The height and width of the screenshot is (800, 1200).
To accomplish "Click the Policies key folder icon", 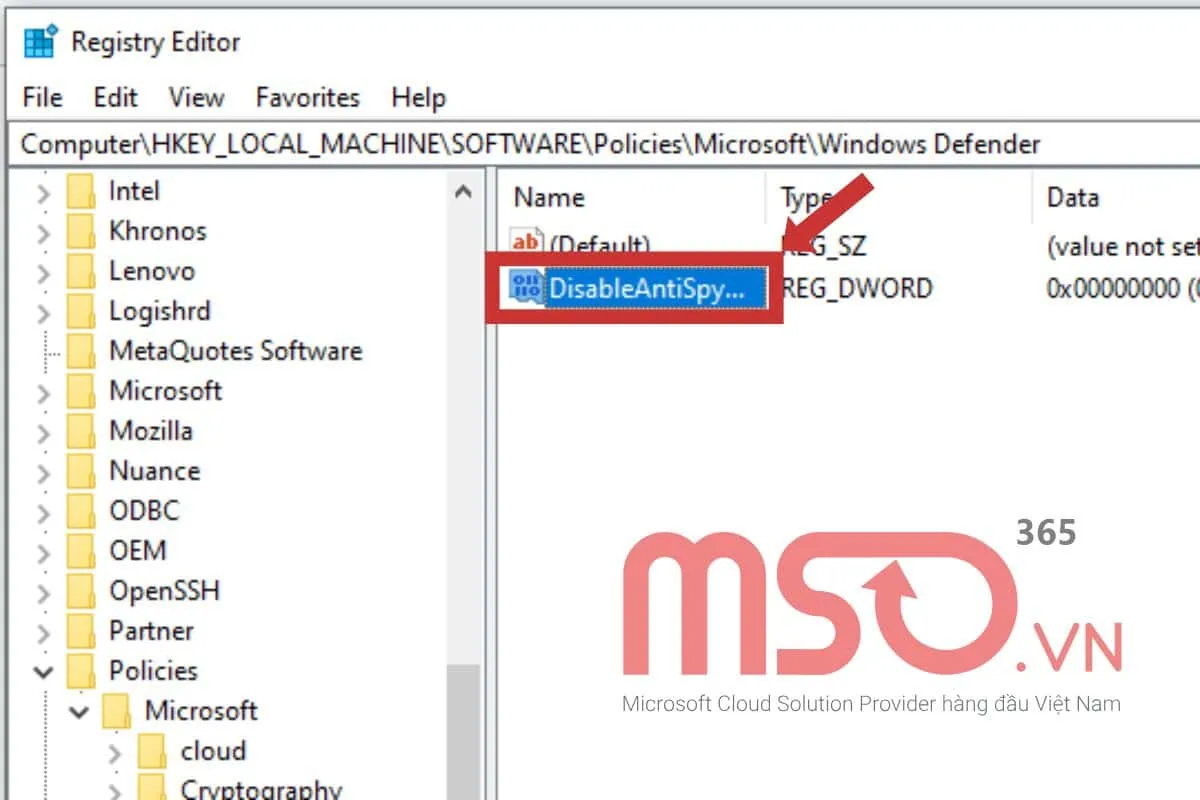I will click(x=80, y=671).
